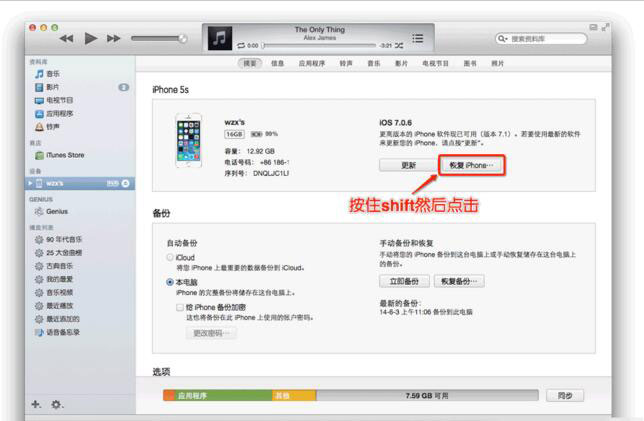Click the rewind/previous track button
The width and height of the screenshot is (644, 421).
67,39
